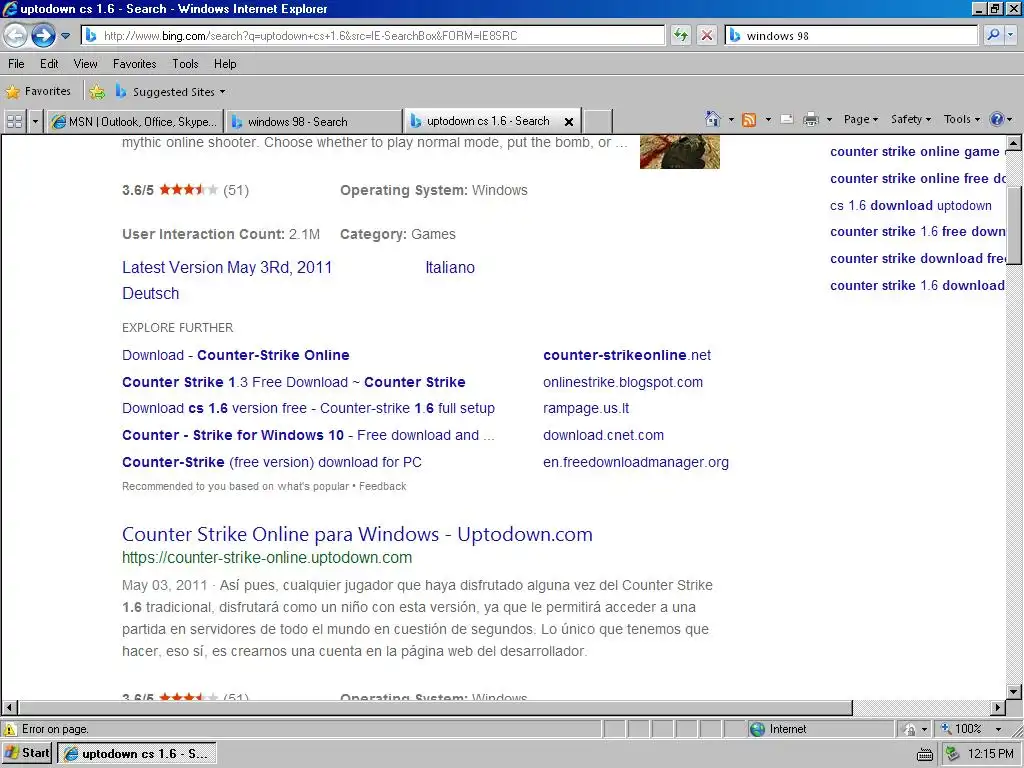Open Download - Counter-Strike Online link

236,355
